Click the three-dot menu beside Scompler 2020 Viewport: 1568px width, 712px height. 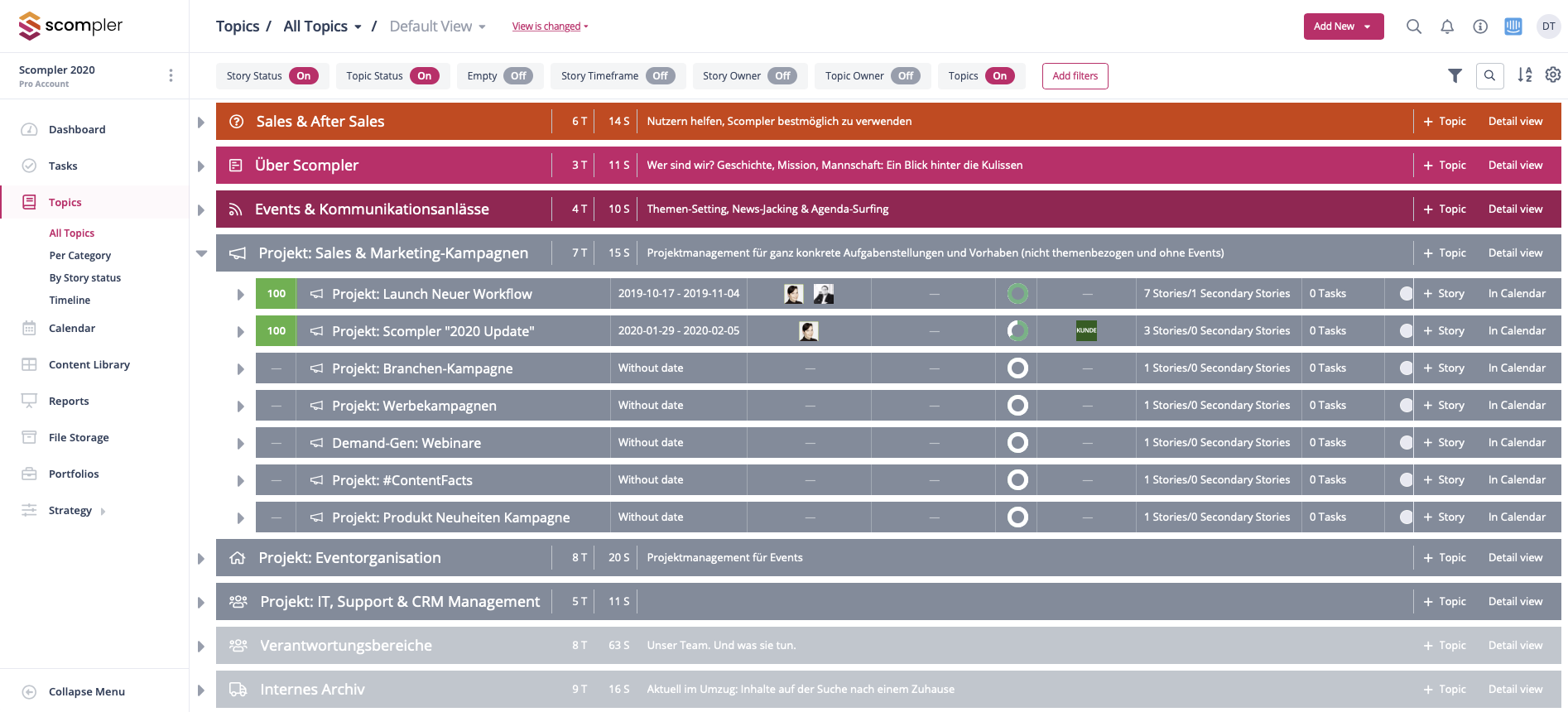(171, 75)
